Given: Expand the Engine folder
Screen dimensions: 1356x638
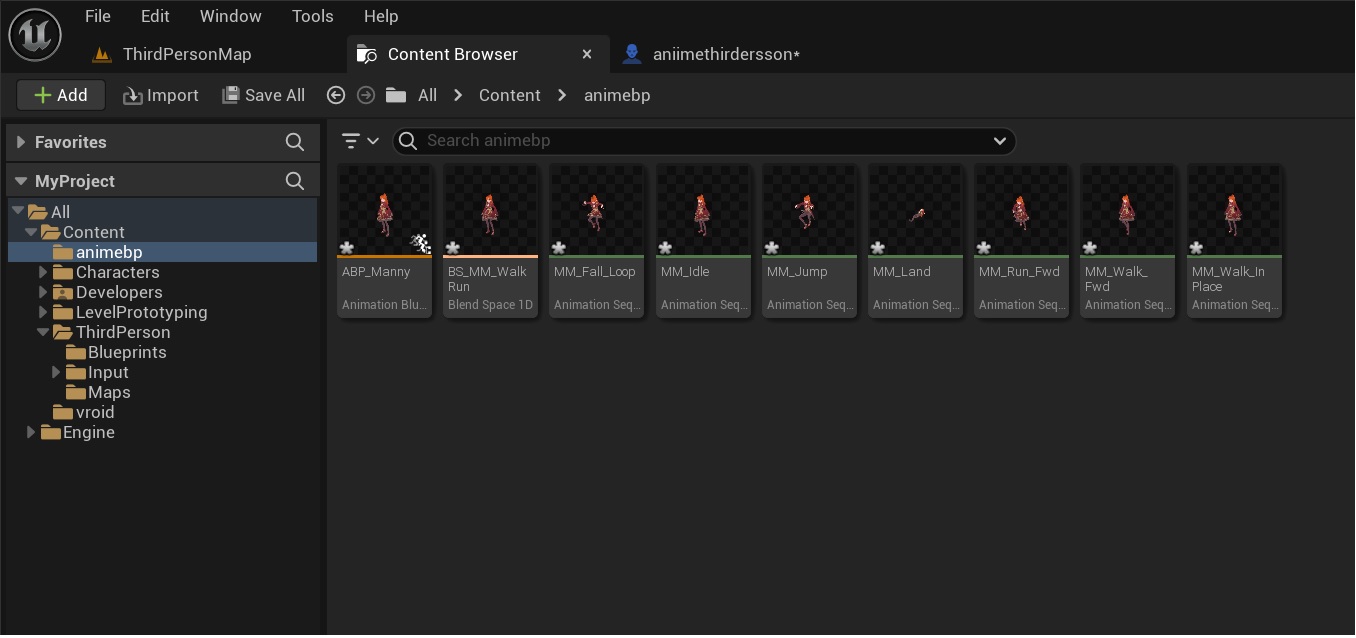Looking at the screenshot, I should point(31,432).
